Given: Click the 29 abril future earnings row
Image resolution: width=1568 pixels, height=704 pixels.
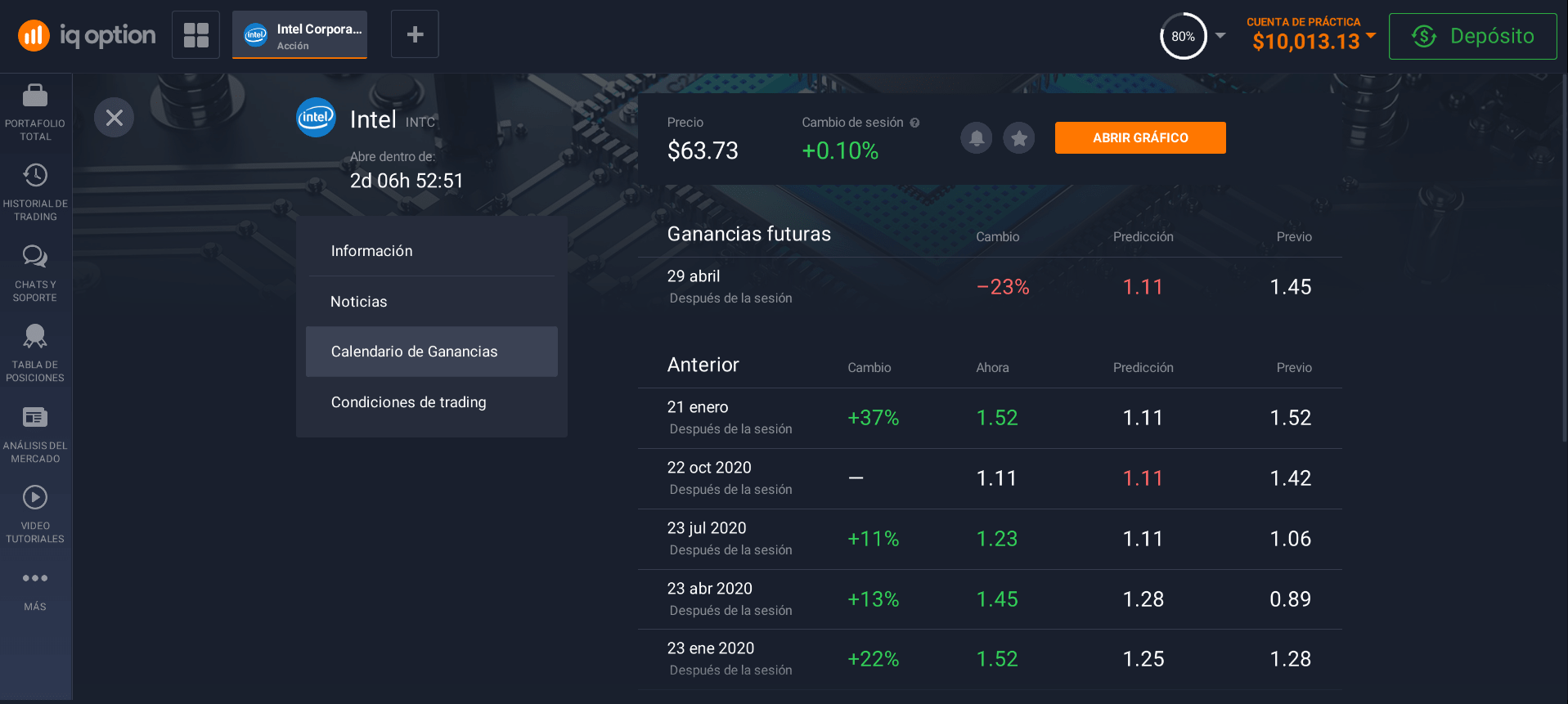Looking at the screenshot, I should click(x=990, y=287).
